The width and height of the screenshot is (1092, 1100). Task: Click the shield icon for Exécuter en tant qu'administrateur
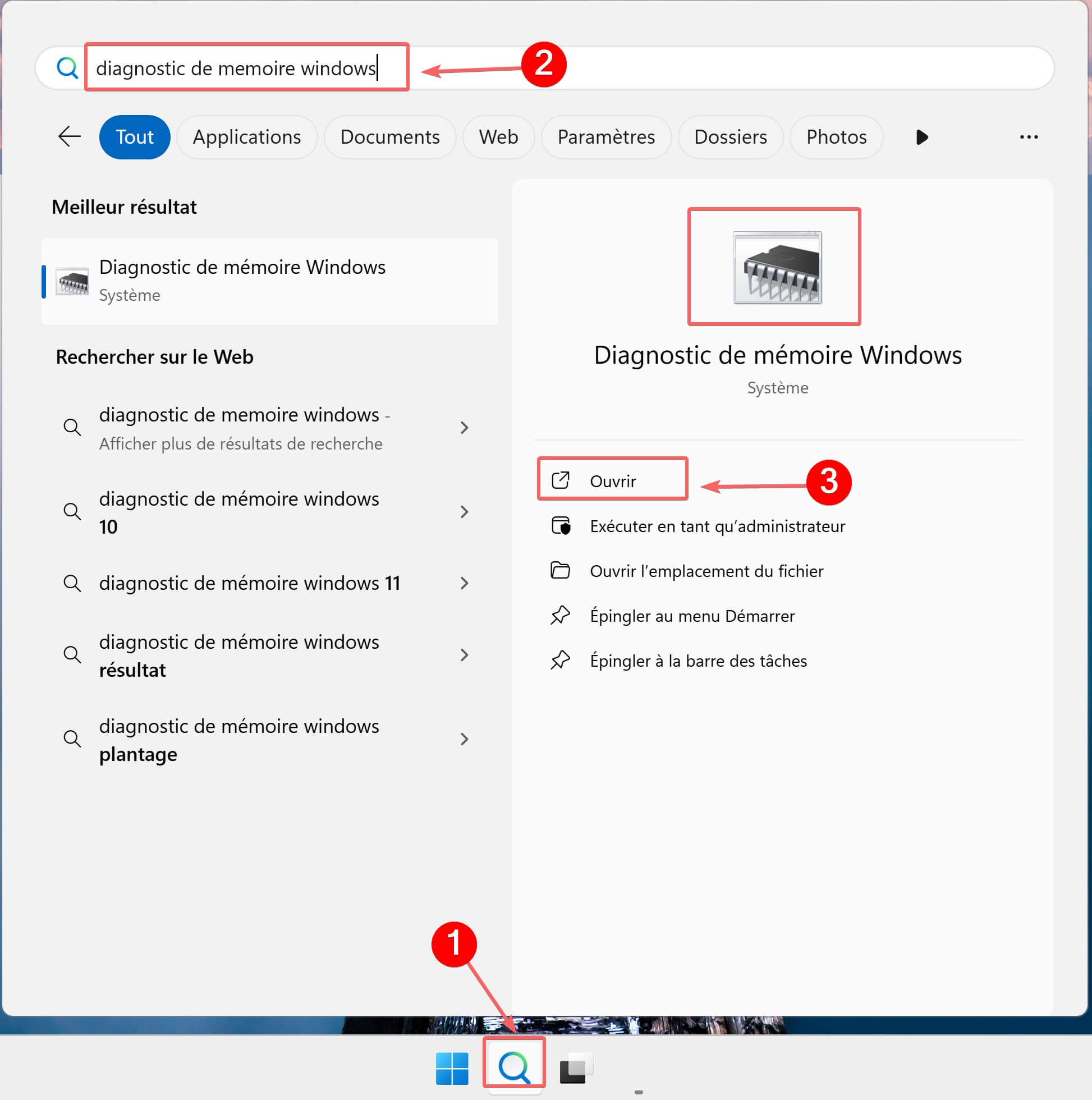561,525
